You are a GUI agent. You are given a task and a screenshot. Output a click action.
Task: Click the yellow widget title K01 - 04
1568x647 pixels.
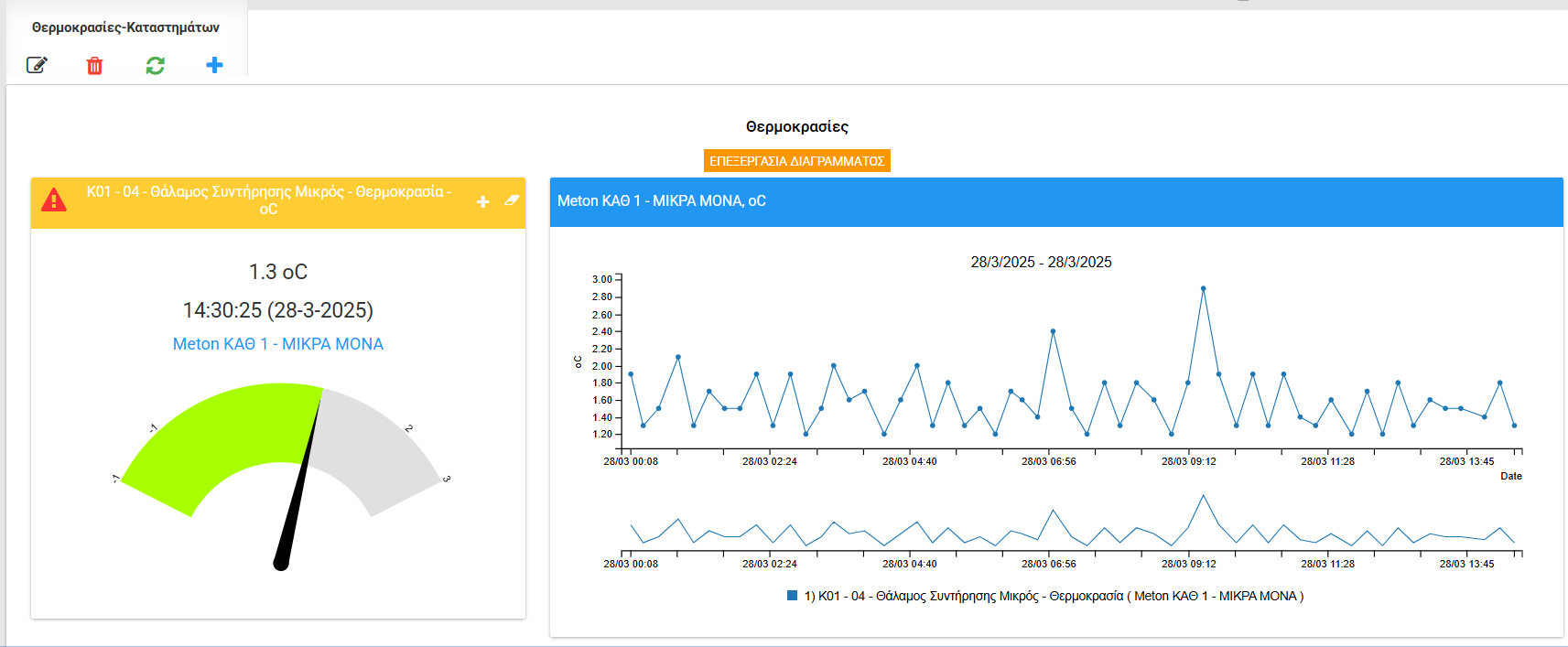tap(268, 200)
